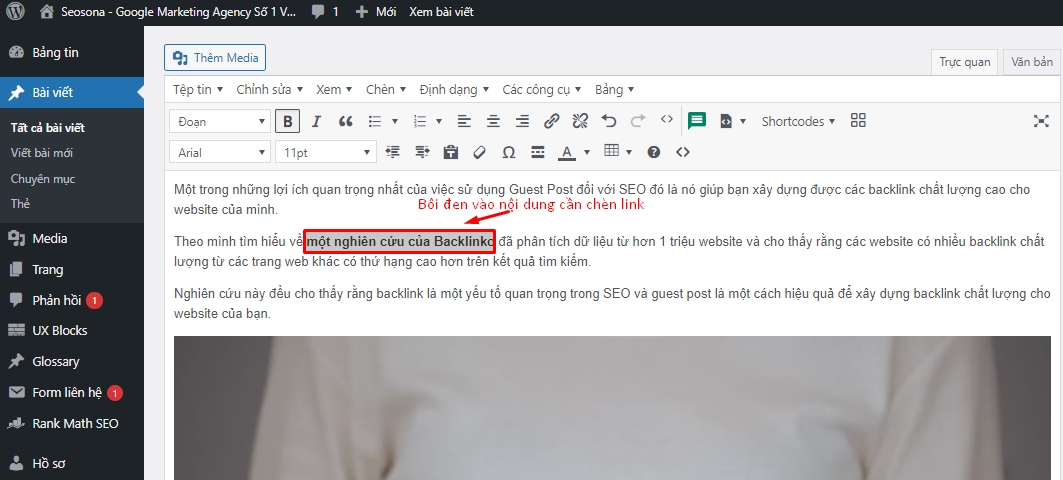Open the paragraph format dropdown "Đoạn"

click(x=220, y=121)
